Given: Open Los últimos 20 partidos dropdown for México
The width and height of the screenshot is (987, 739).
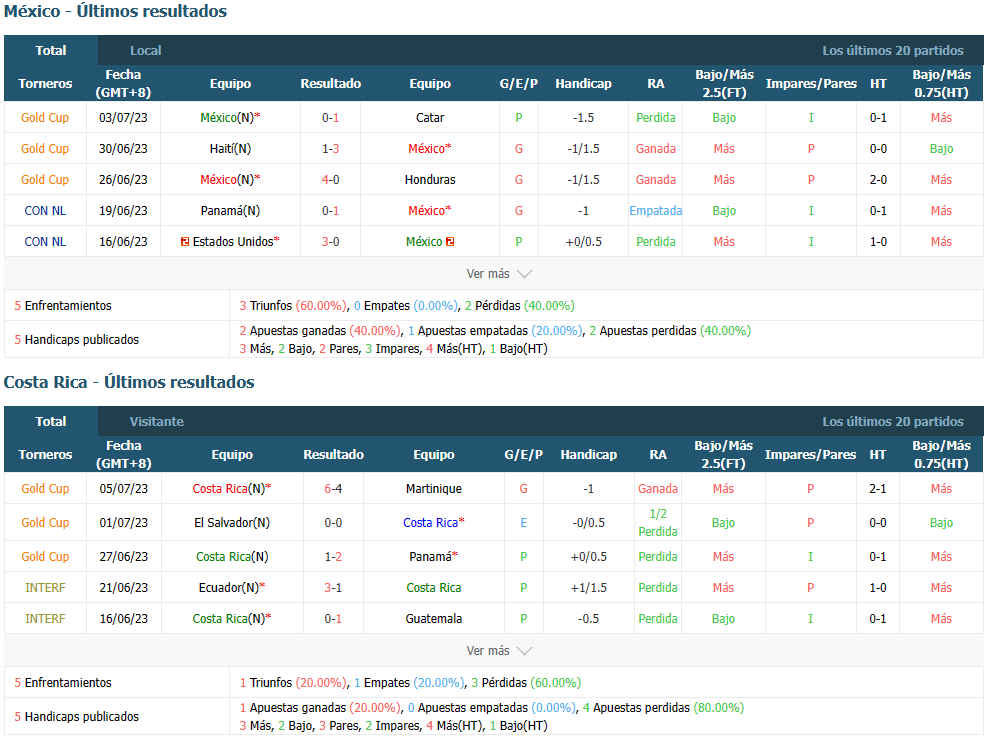Looking at the screenshot, I should coord(893,50).
